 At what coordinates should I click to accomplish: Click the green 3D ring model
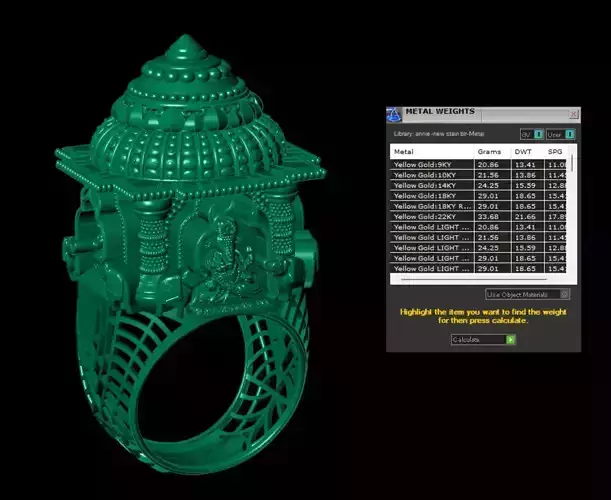tap(191, 253)
